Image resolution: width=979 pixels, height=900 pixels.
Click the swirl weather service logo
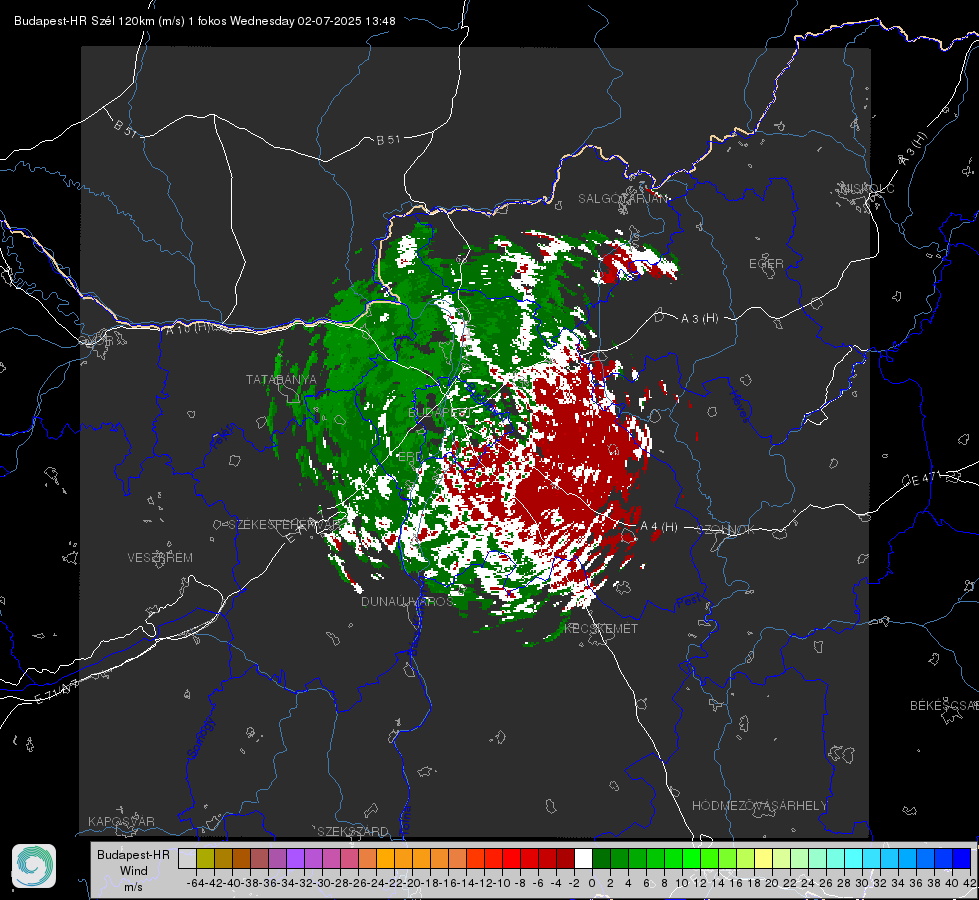pyautogui.click(x=34, y=866)
